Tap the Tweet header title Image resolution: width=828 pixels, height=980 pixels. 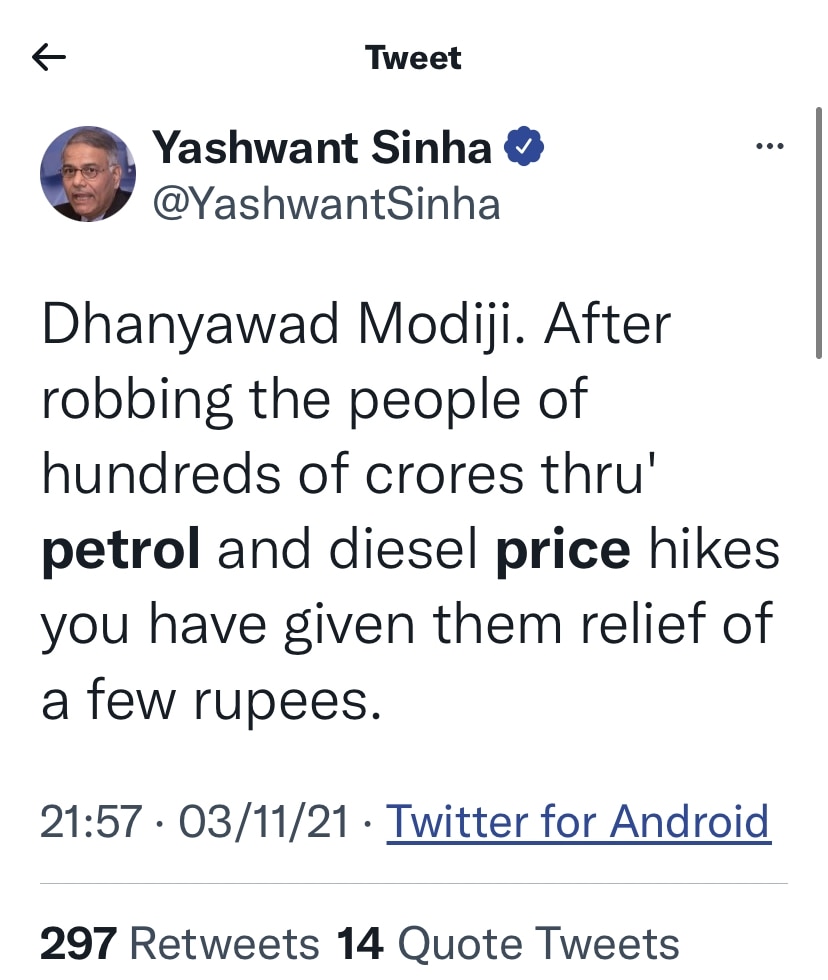414,58
